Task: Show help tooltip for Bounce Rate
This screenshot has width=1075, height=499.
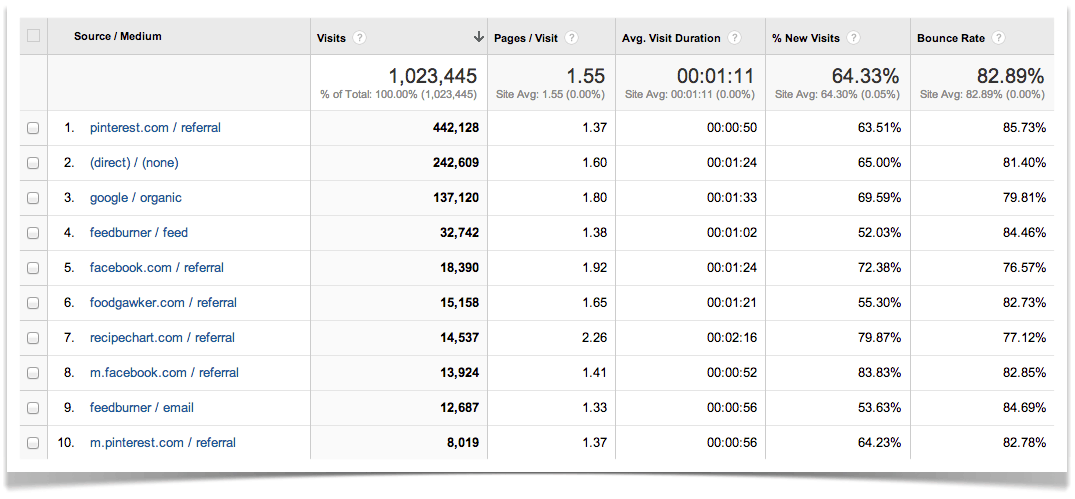Action: [x=999, y=38]
